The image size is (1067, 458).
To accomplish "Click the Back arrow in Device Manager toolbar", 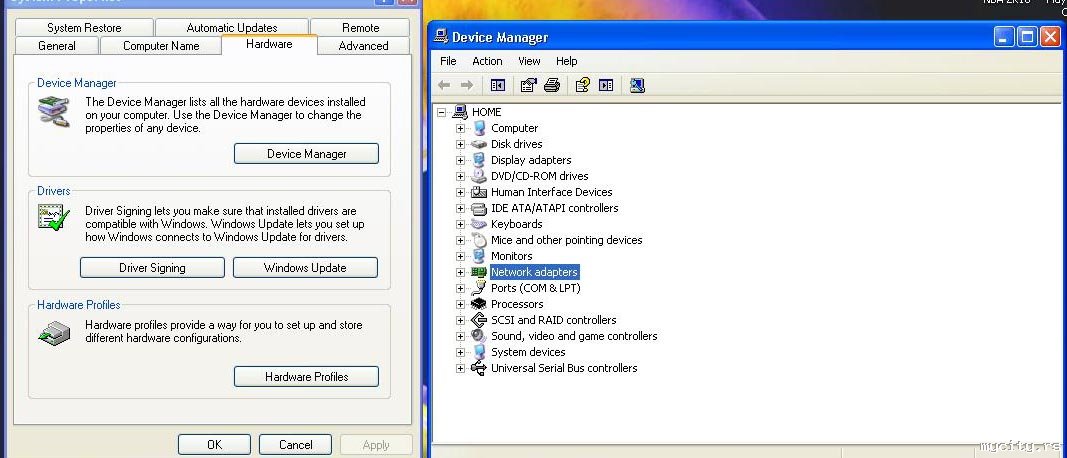I will [x=444, y=85].
